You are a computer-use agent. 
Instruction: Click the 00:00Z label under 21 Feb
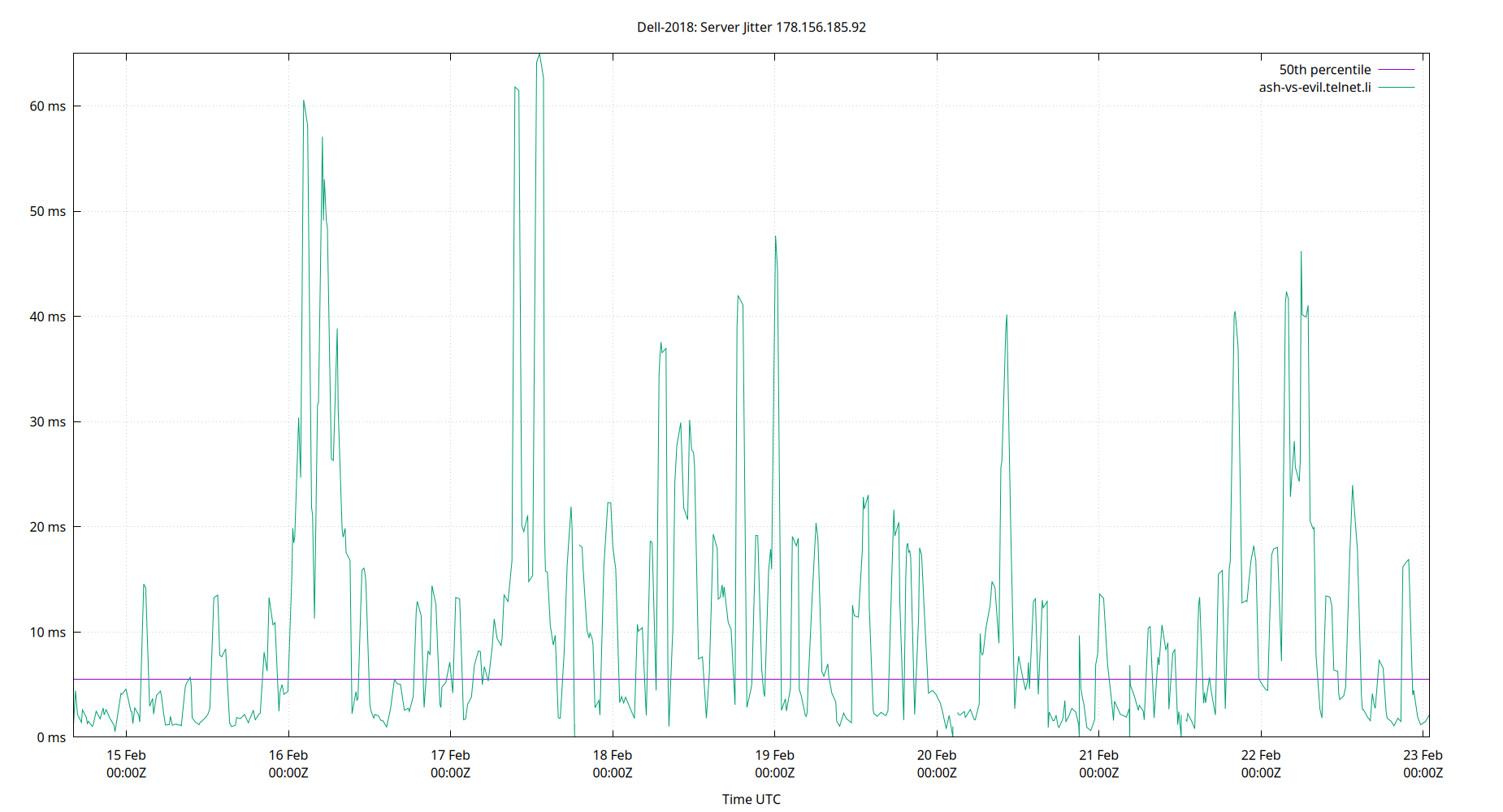1101,773
